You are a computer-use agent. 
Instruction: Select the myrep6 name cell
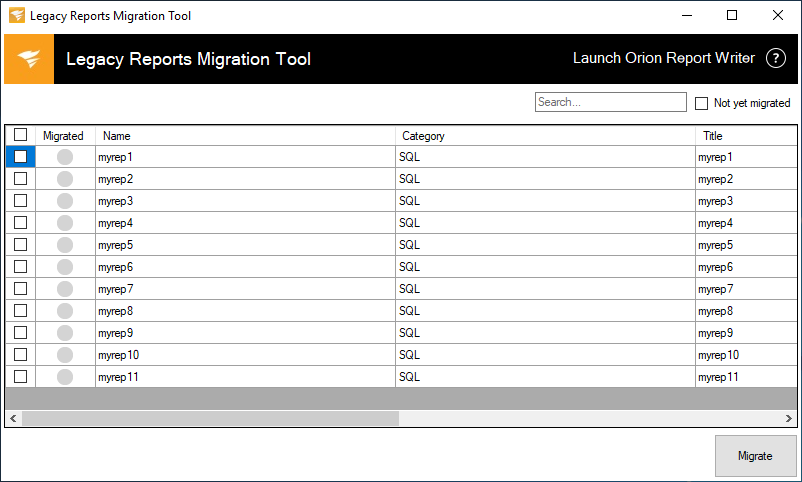pos(245,267)
